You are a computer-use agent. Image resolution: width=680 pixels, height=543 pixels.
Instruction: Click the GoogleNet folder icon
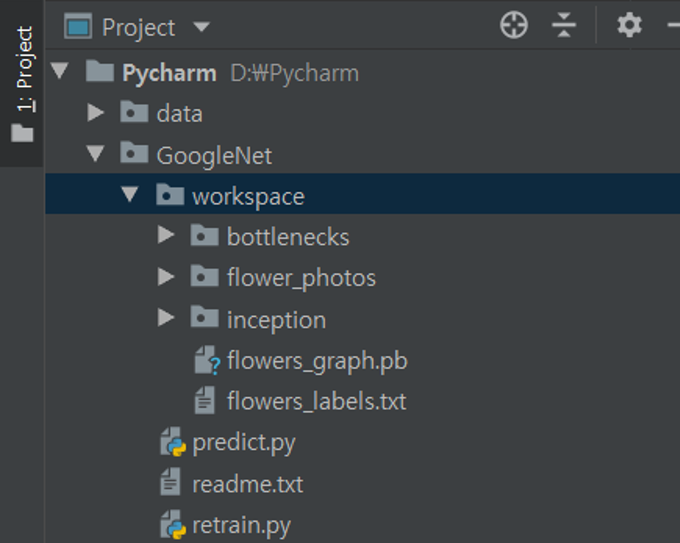tap(134, 152)
